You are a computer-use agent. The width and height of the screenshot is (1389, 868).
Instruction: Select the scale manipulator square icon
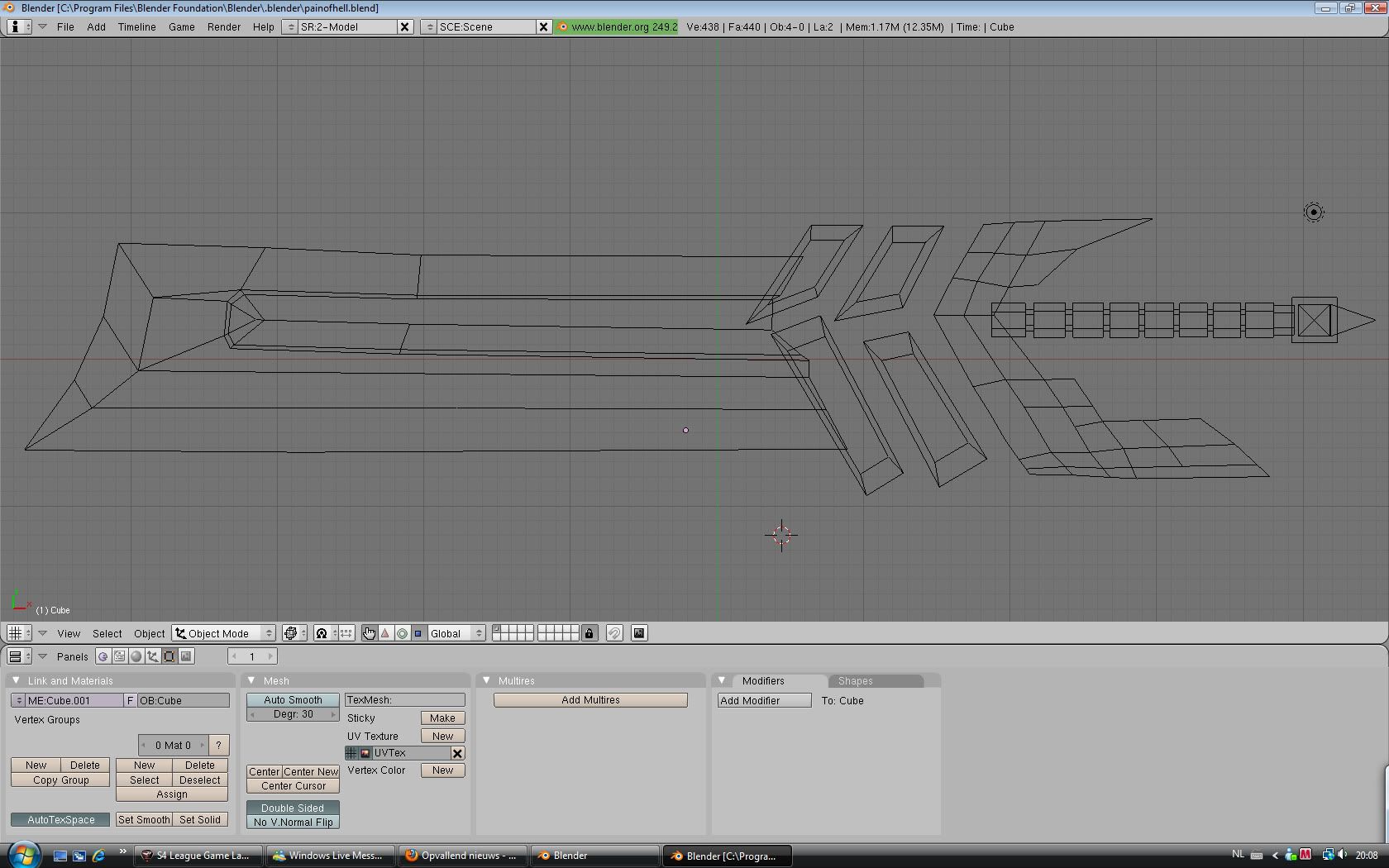pyautogui.click(x=418, y=633)
